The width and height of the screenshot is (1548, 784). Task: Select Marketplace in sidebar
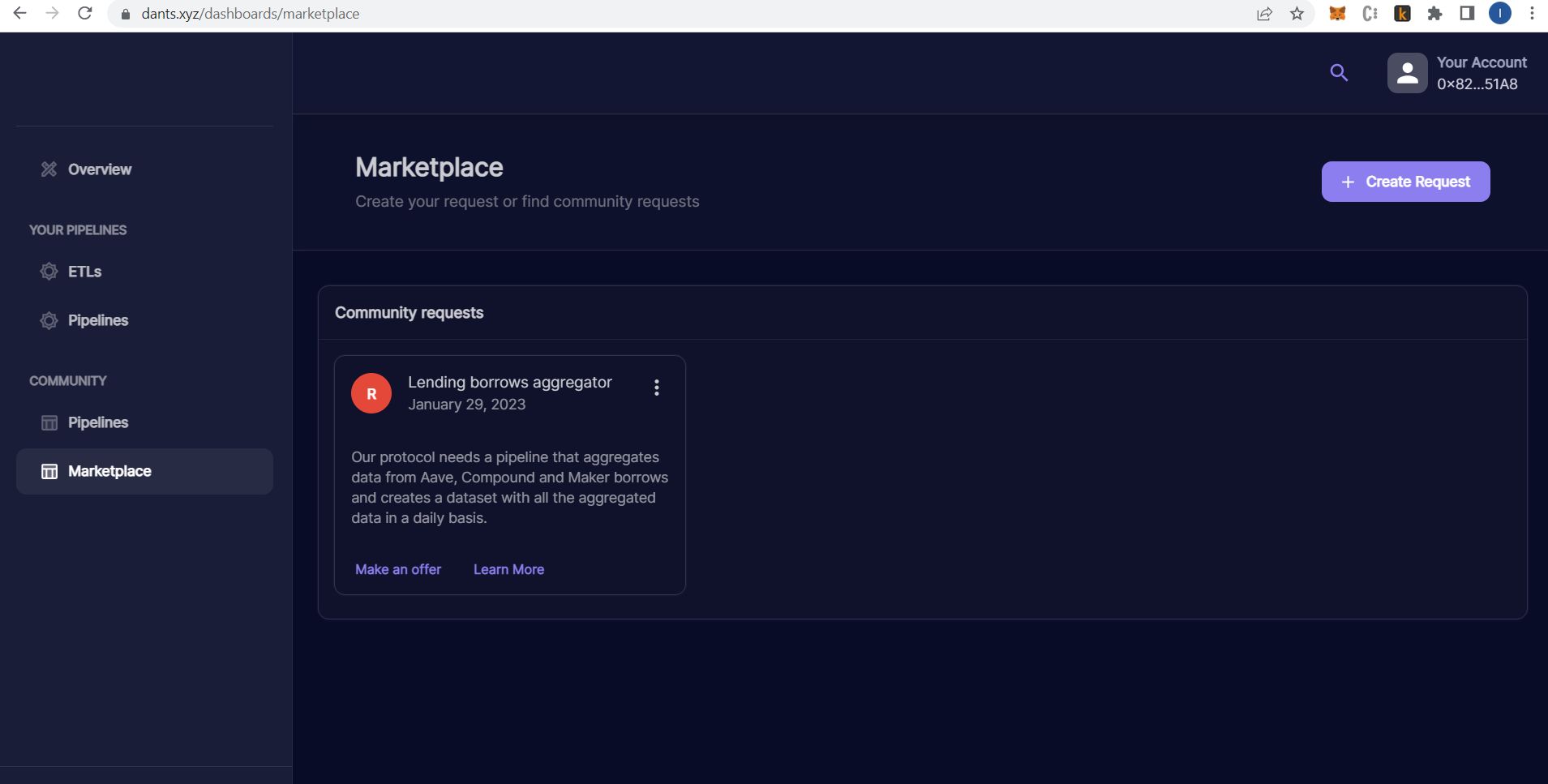[x=144, y=471]
